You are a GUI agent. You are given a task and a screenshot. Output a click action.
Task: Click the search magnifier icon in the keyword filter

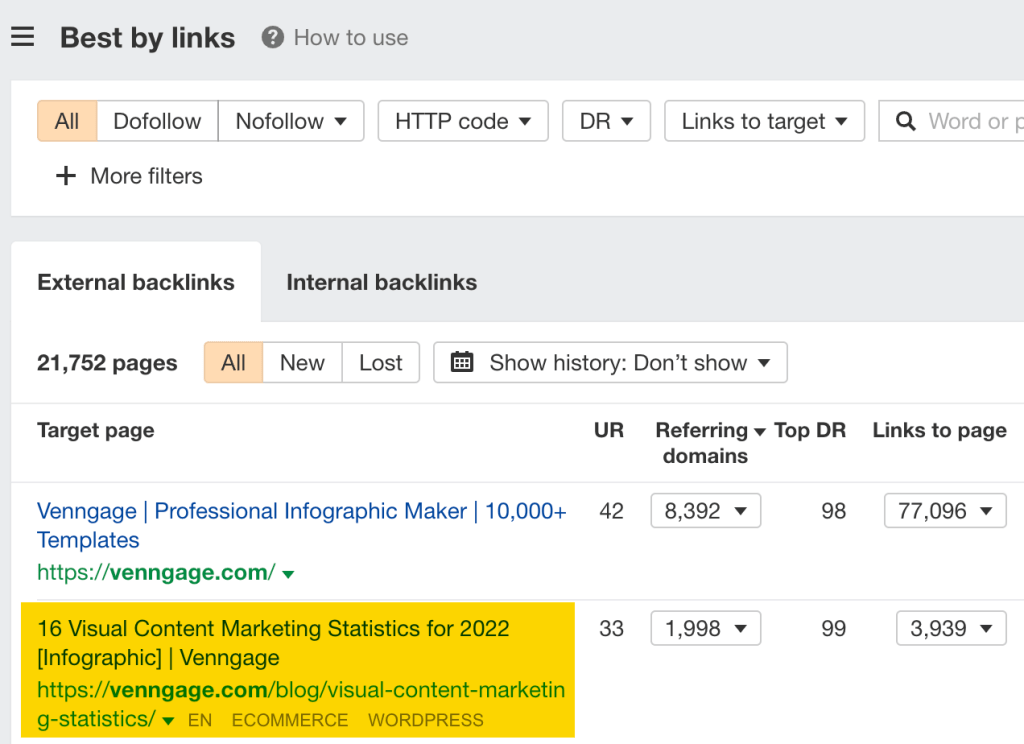[906, 121]
